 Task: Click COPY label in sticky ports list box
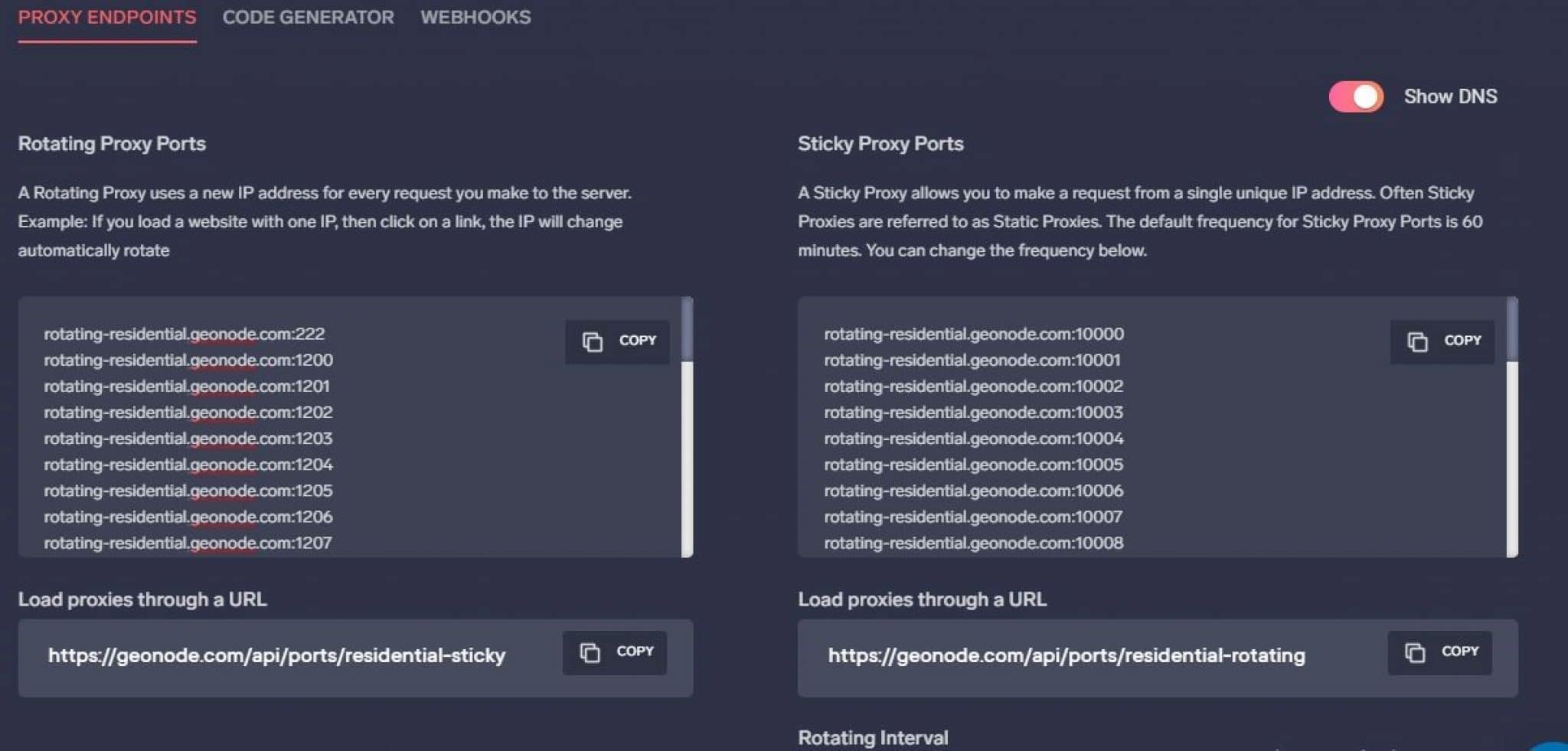pos(1463,340)
